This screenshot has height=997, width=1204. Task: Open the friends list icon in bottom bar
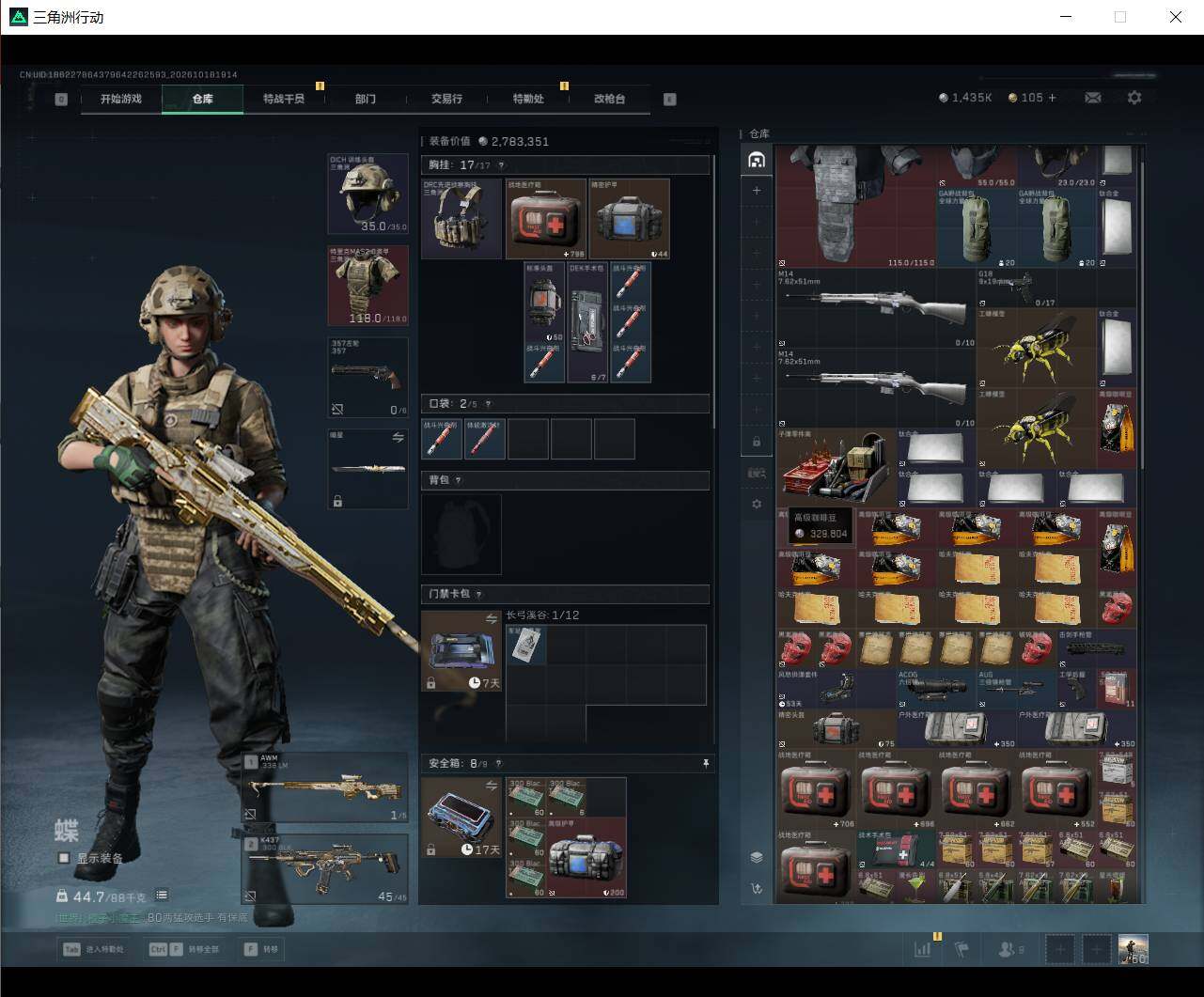pyautogui.click(x=1007, y=950)
